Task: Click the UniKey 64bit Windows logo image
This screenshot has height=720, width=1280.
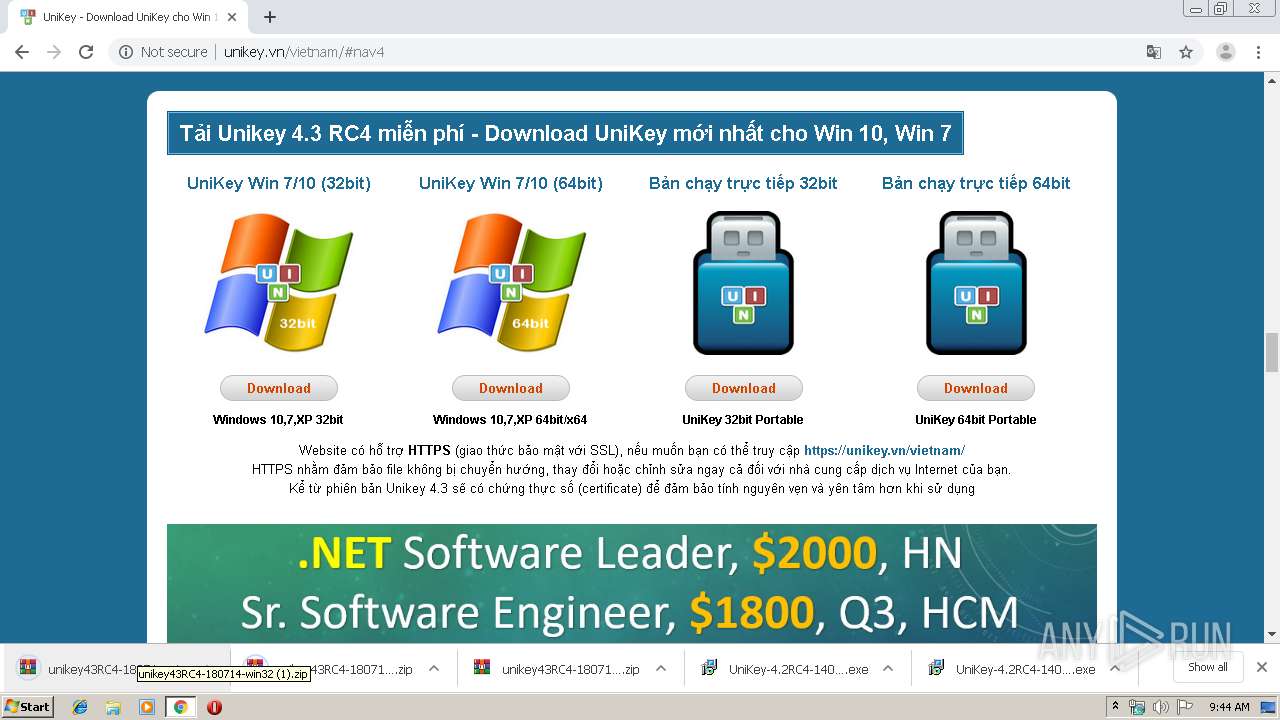Action: point(511,283)
